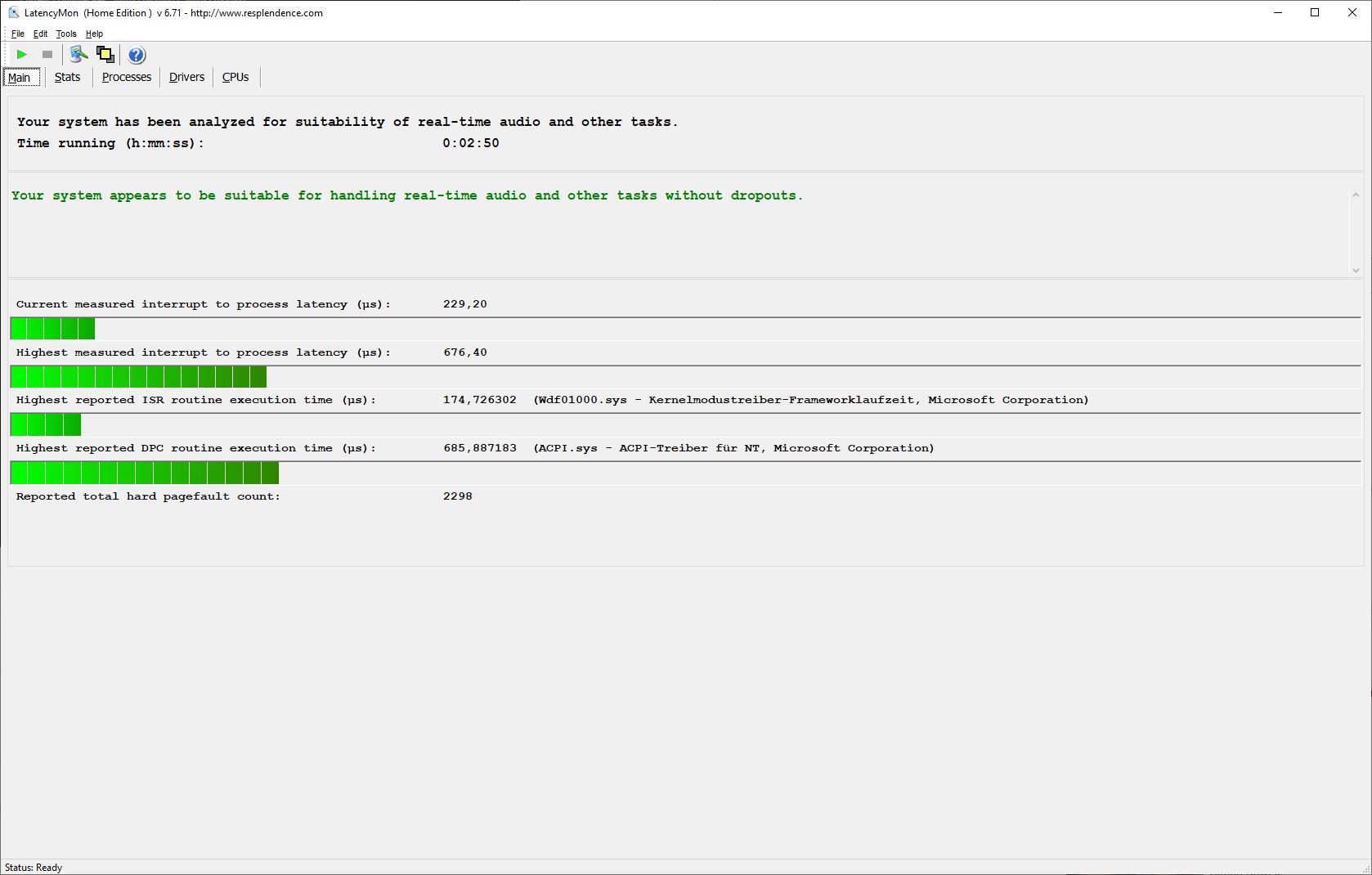Minimize the LatencyMon window
The image size is (1372, 875).
[x=1278, y=12]
